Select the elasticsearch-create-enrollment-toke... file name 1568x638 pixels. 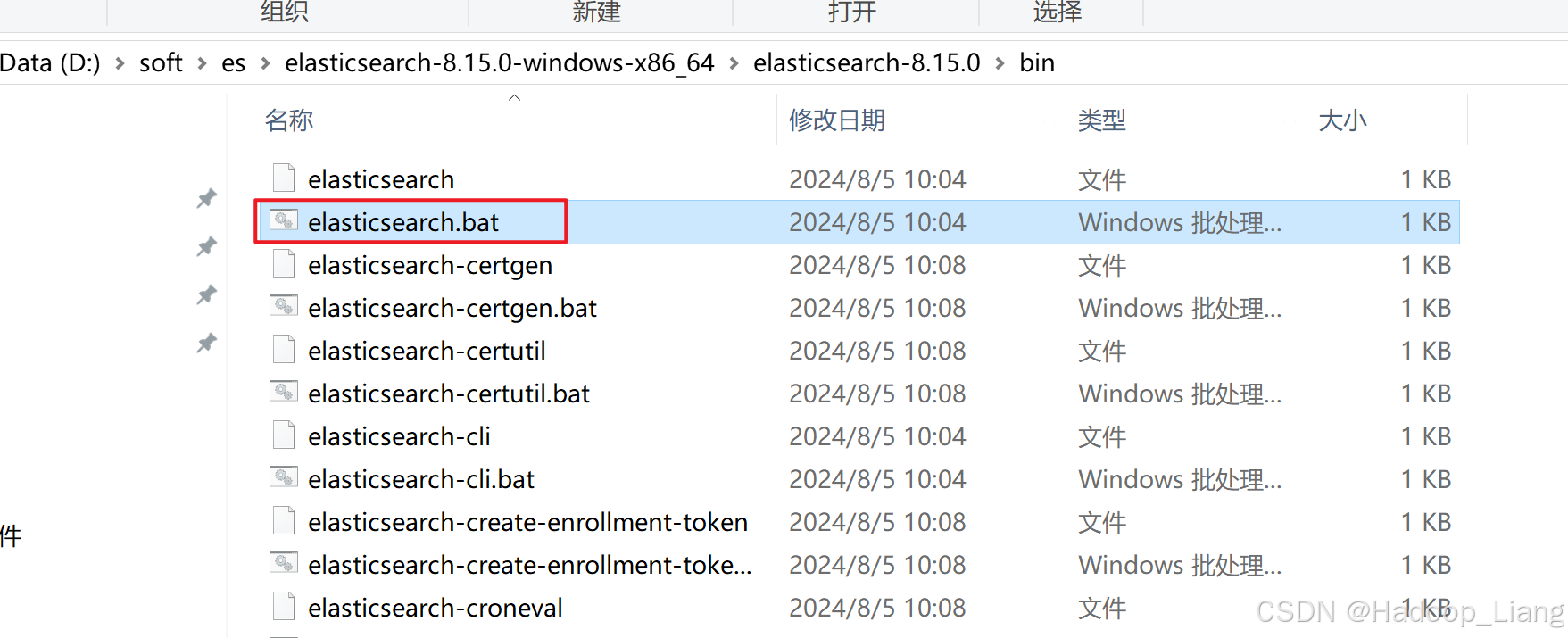[x=530, y=565]
